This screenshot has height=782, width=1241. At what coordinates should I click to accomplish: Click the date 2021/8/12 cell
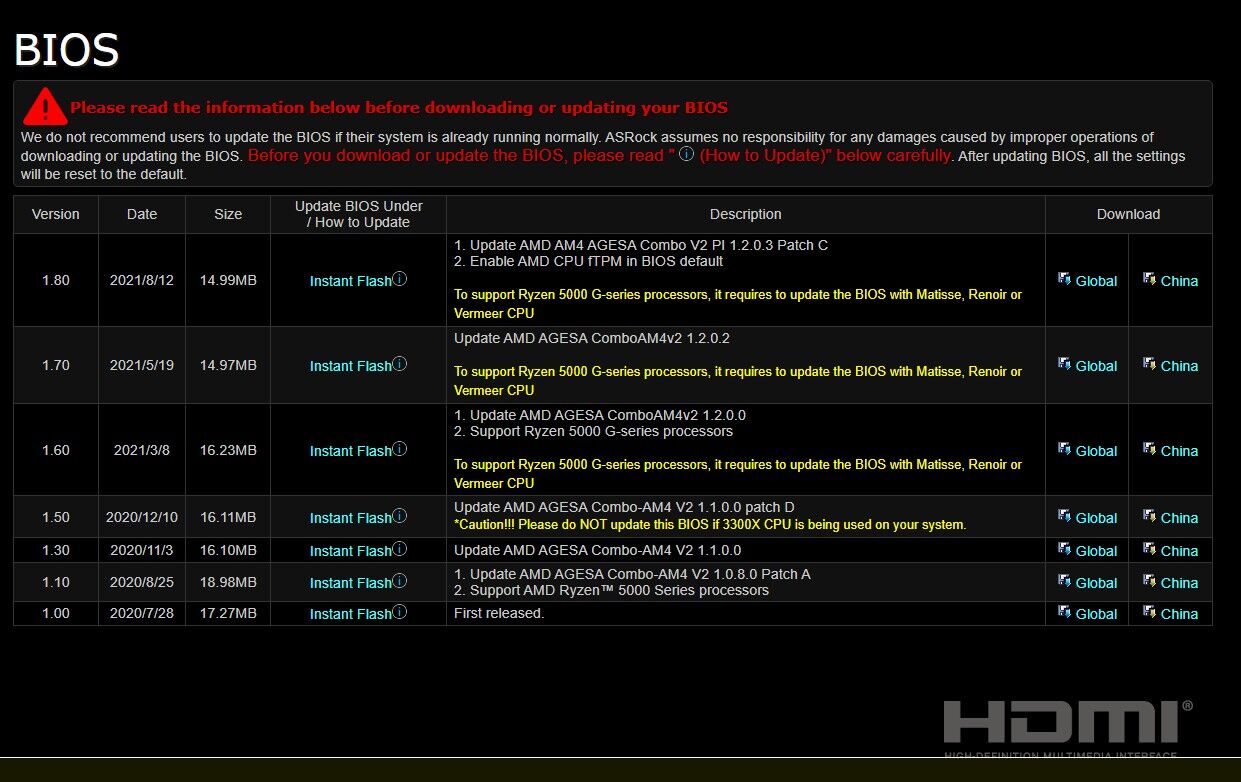(x=142, y=280)
